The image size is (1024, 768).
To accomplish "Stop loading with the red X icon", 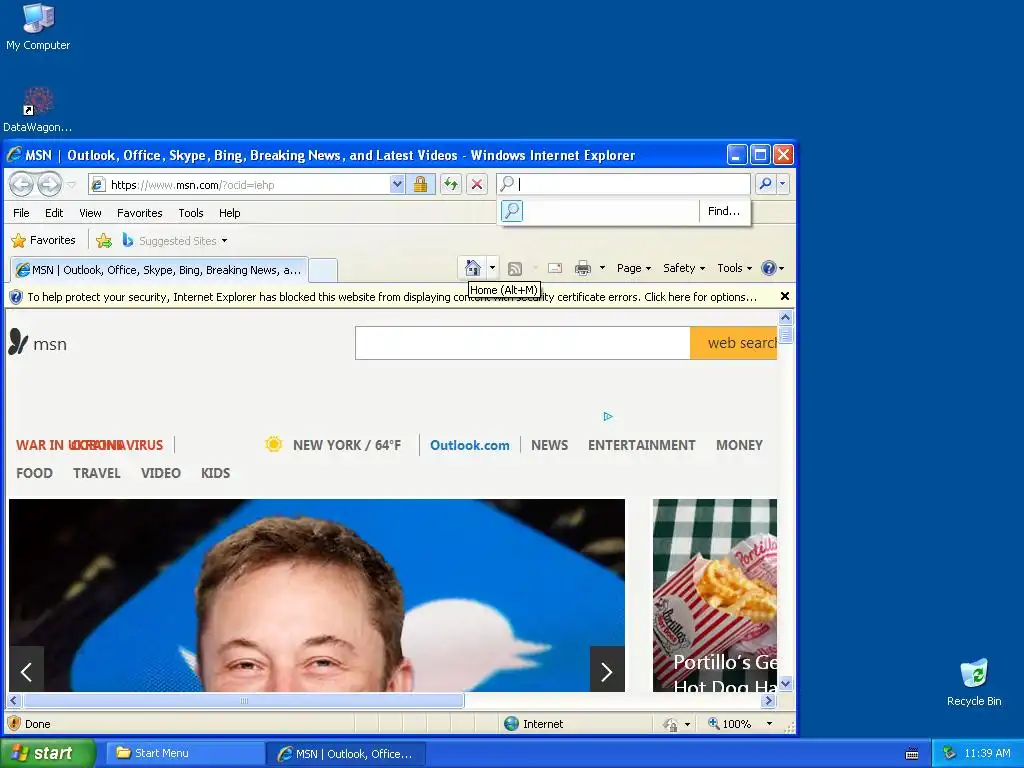I will coord(477,184).
